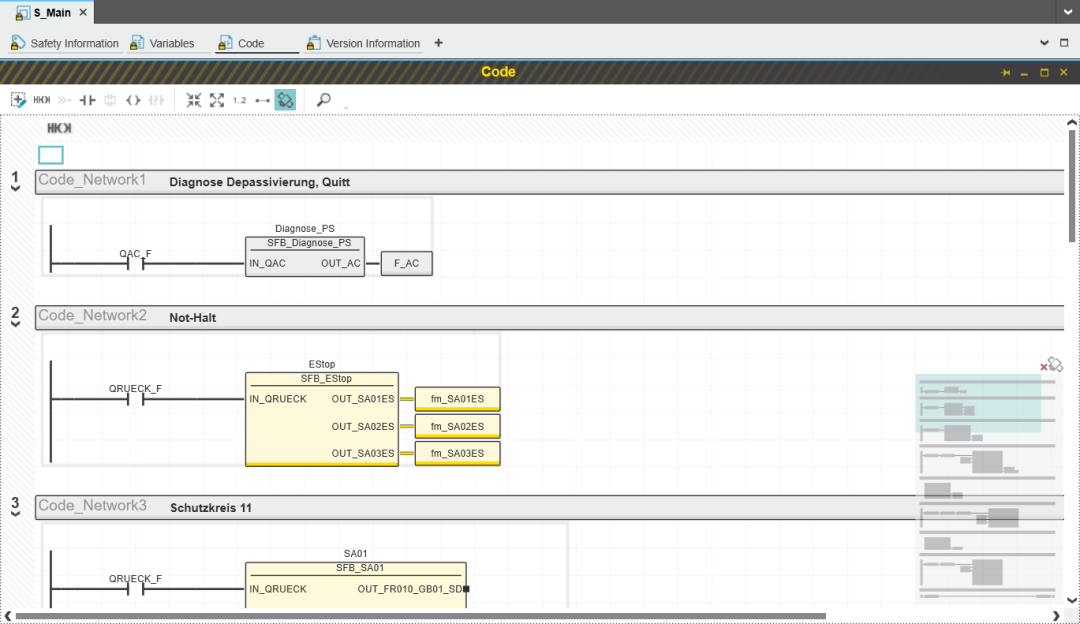Insert a contact with the toolbar contact icon
Image resolution: width=1080 pixels, height=624 pixels.
click(87, 100)
